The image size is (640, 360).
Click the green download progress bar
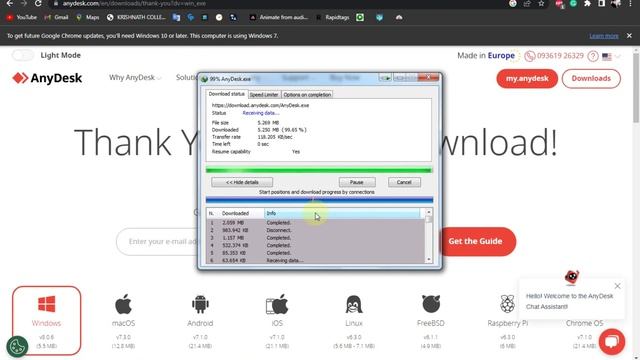tap(319, 170)
